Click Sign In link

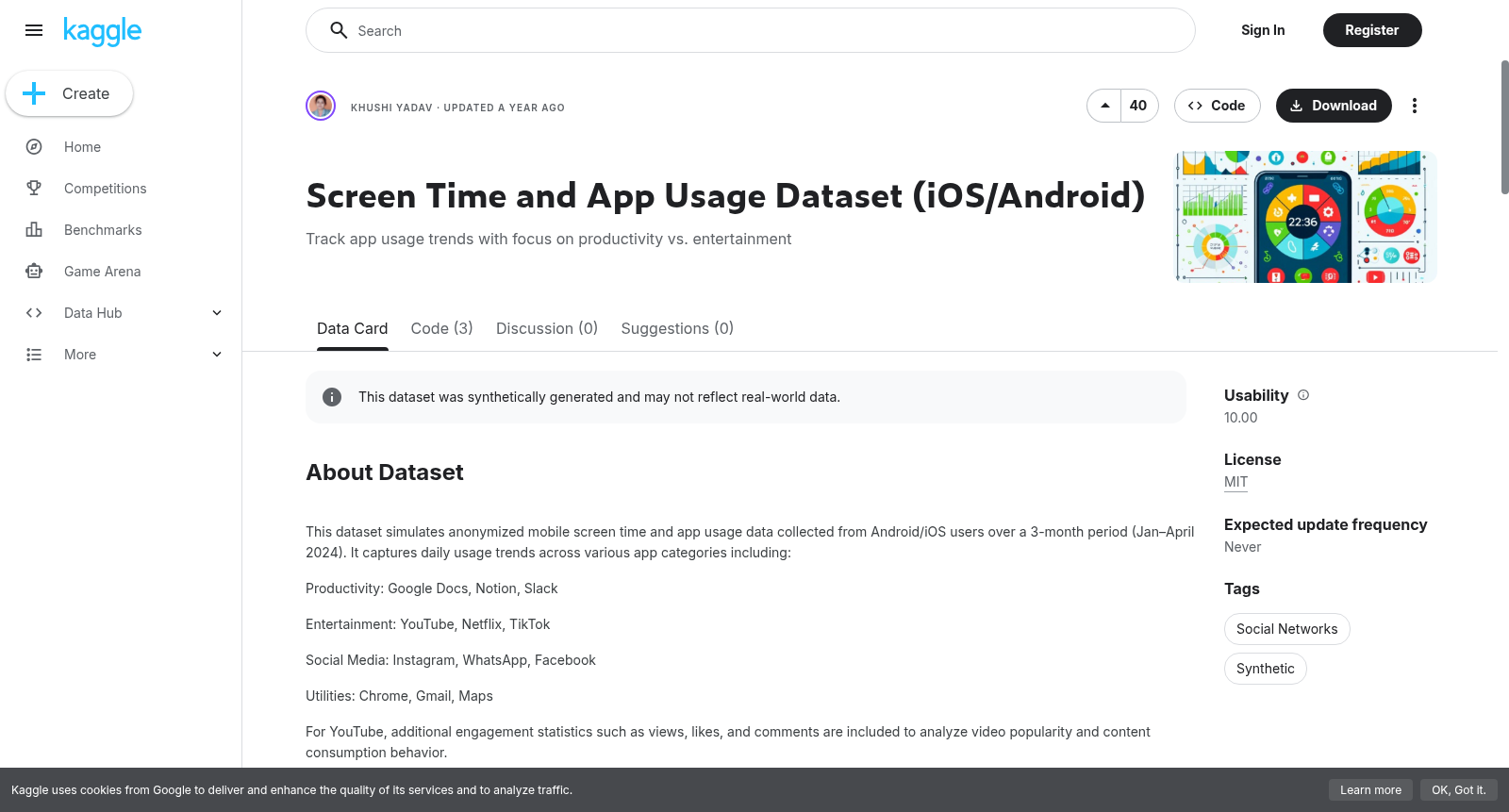1263,30
